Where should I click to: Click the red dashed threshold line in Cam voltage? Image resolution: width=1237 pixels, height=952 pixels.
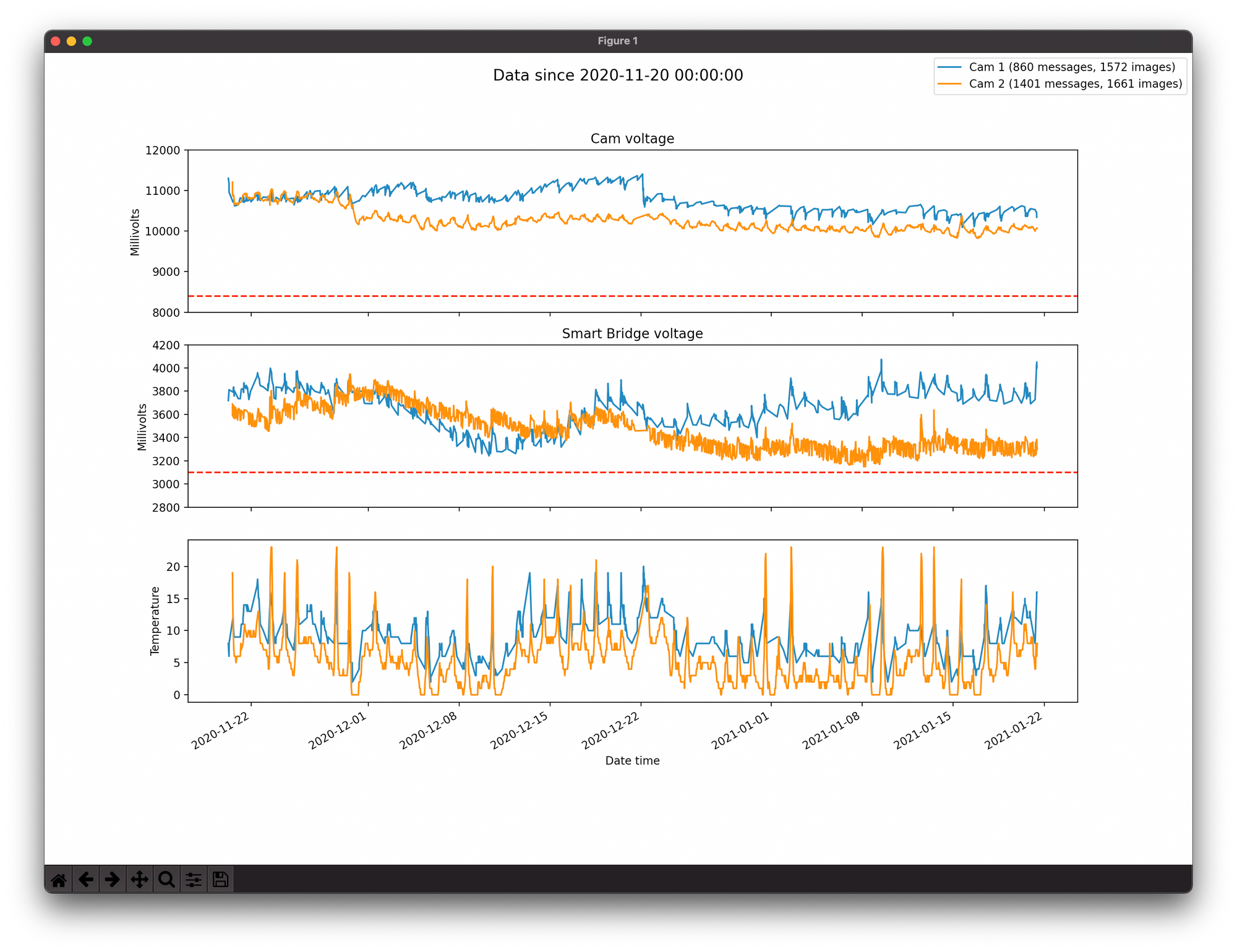pyautogui.click(x=618, y=296)
